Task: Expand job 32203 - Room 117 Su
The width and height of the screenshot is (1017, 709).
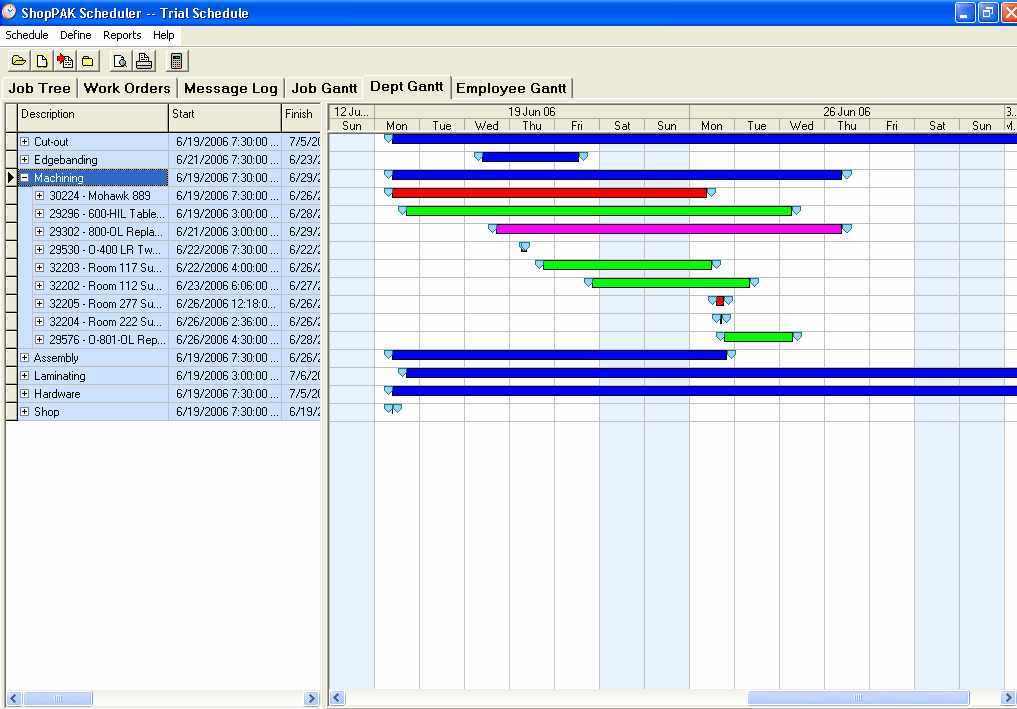Action: click(40, 267)
